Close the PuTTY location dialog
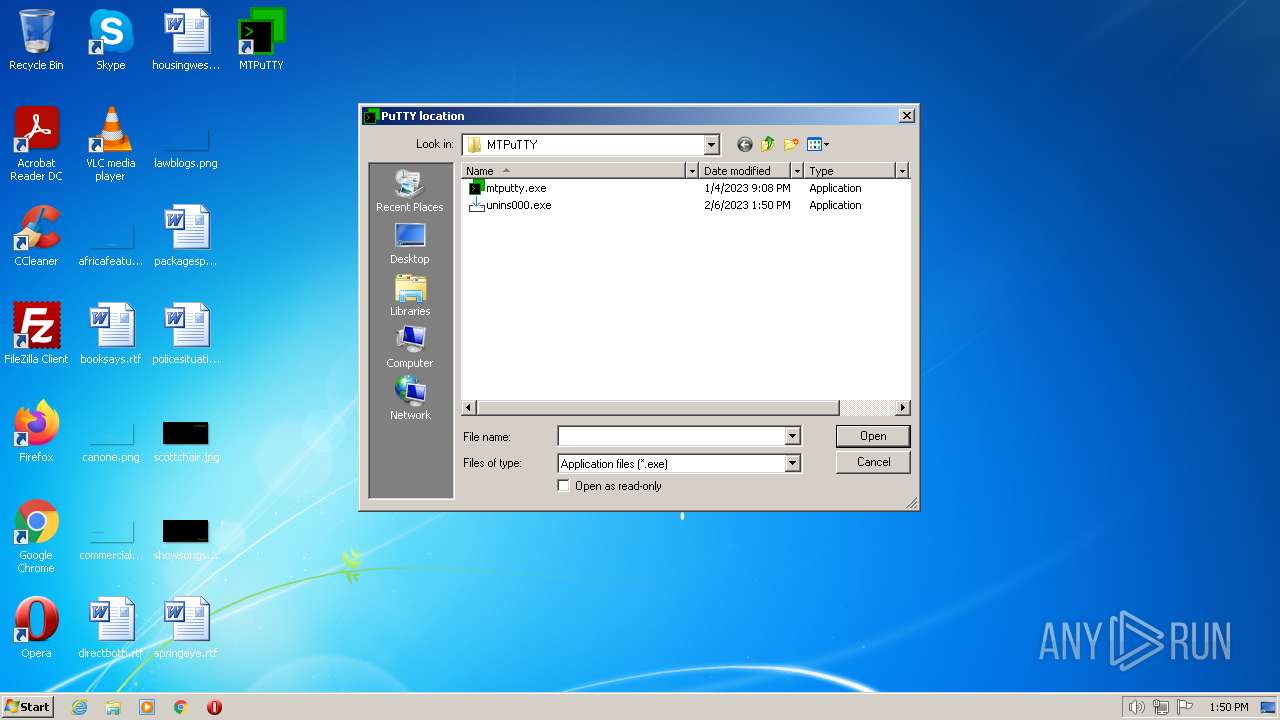The image size is (1280, 720). 907,116
